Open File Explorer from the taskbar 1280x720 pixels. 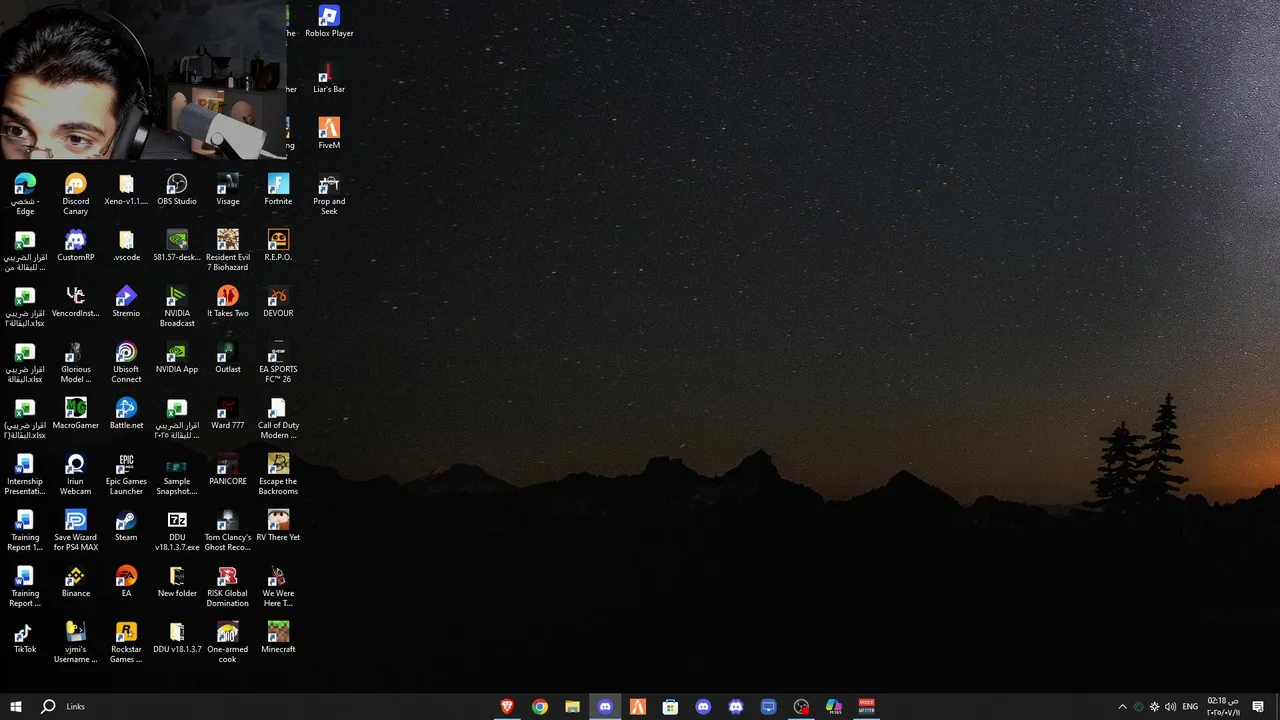[x=572, y=707]
